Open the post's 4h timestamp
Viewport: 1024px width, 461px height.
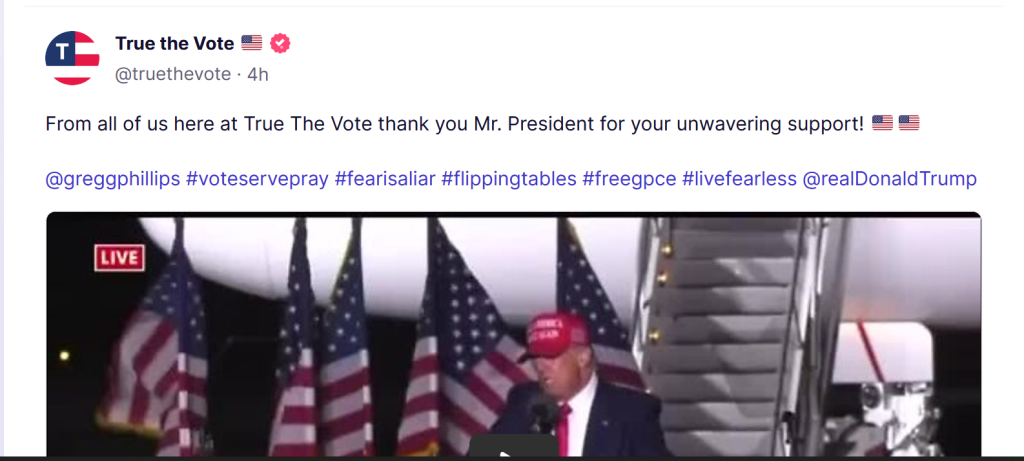(258, 74)
